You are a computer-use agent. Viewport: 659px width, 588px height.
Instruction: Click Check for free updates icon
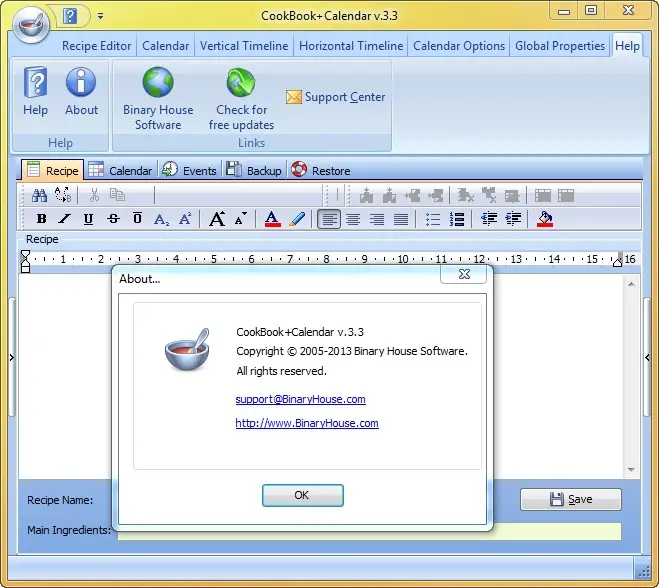tap(241, 98)
